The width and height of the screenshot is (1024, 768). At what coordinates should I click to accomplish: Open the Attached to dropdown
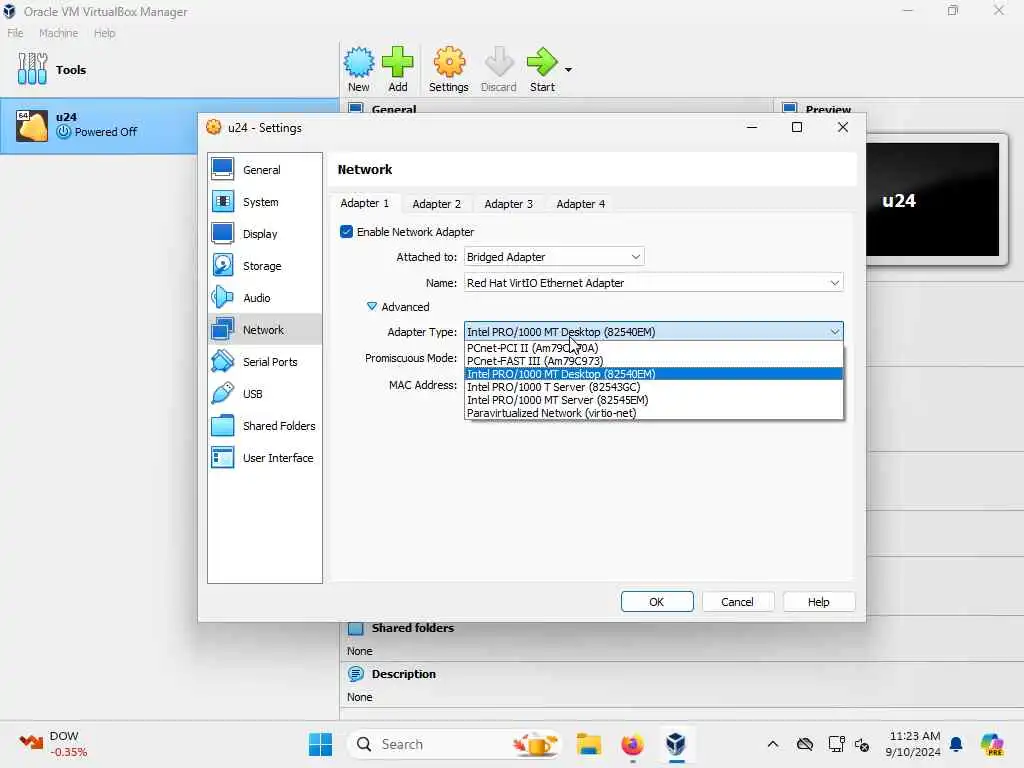[x=554, y=257]
